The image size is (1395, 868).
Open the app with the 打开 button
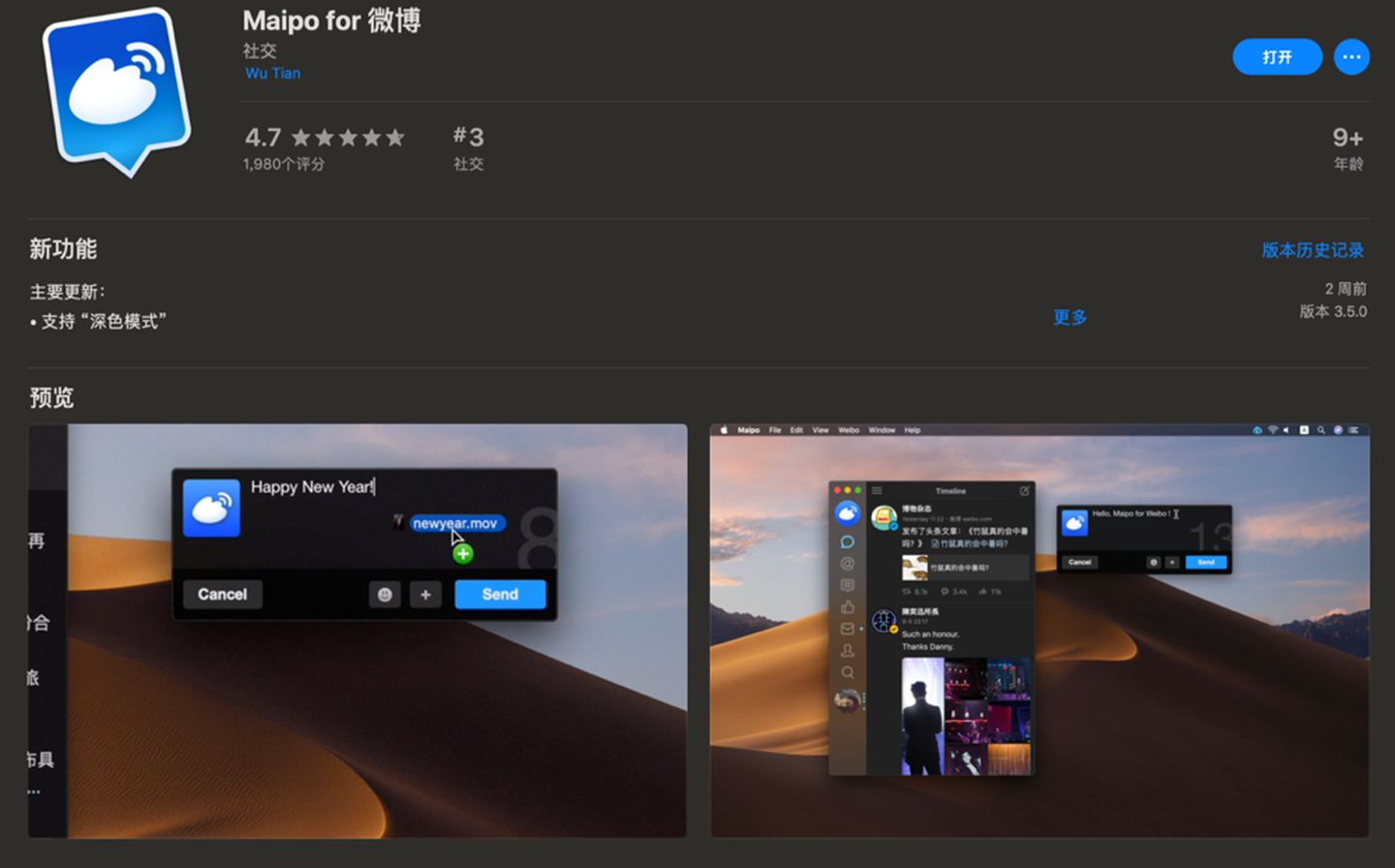pos(1277,57)
